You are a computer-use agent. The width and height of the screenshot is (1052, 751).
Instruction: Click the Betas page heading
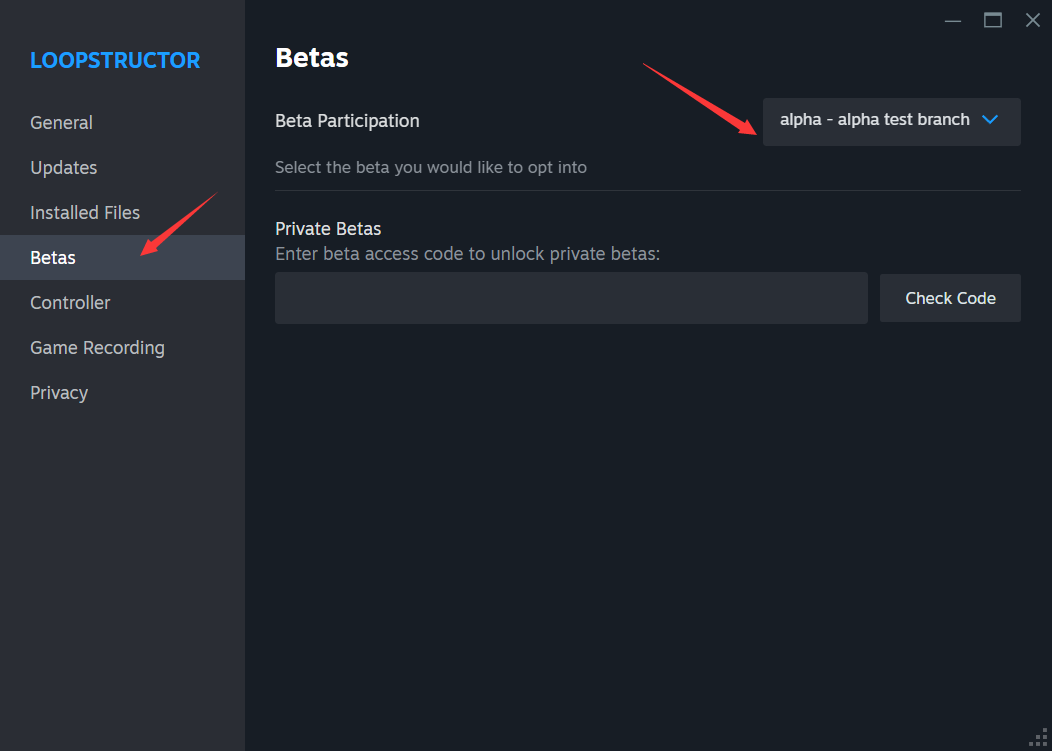click(312, 58)
